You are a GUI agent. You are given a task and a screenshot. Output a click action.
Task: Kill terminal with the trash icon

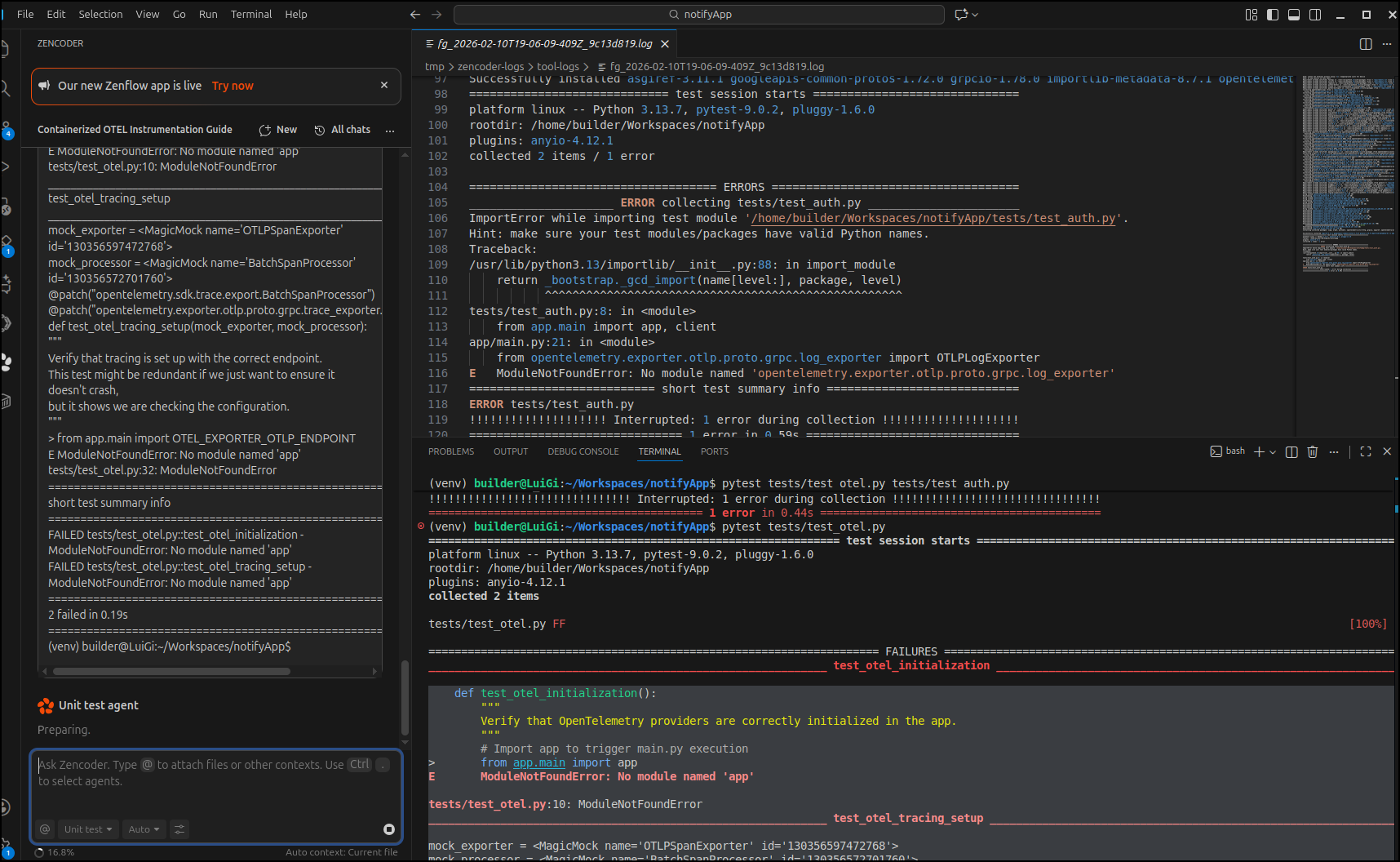click(1312, 451)
